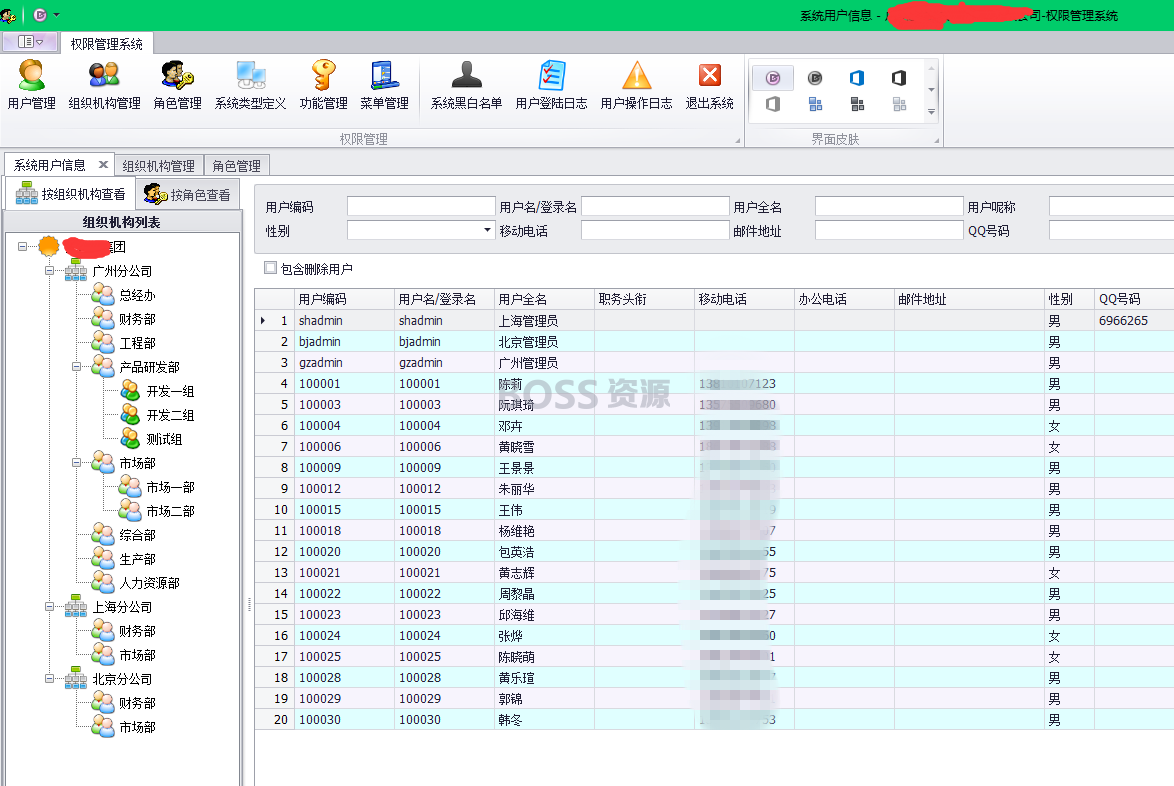Screen dimensions: 1174x786
Task: Select the blue Office skin icon
Action: [857, 78]
